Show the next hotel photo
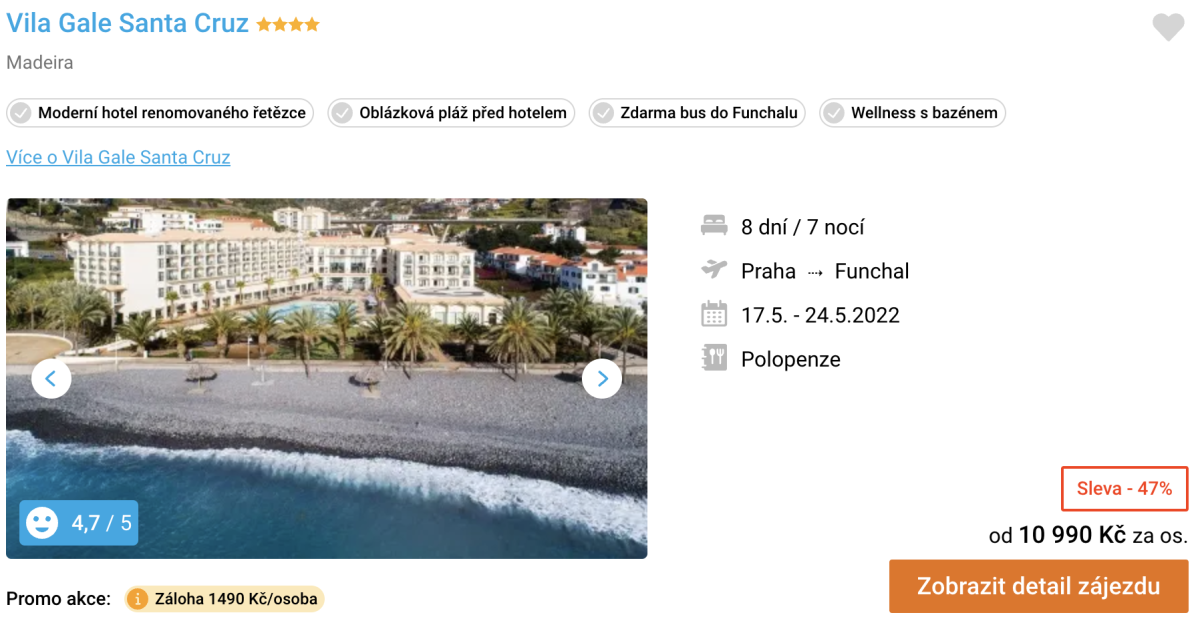This screenshot has width=1200, height=629. point(602,378)
